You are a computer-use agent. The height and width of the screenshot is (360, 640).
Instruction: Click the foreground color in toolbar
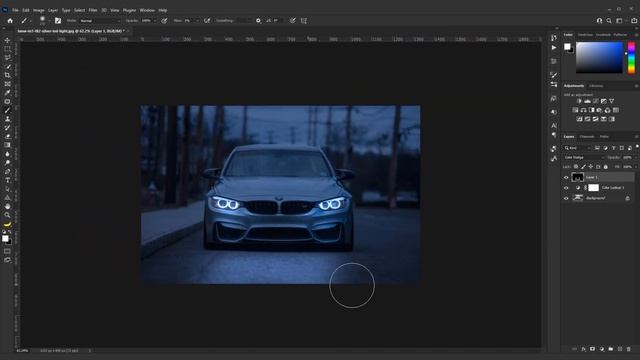(5, 238)
